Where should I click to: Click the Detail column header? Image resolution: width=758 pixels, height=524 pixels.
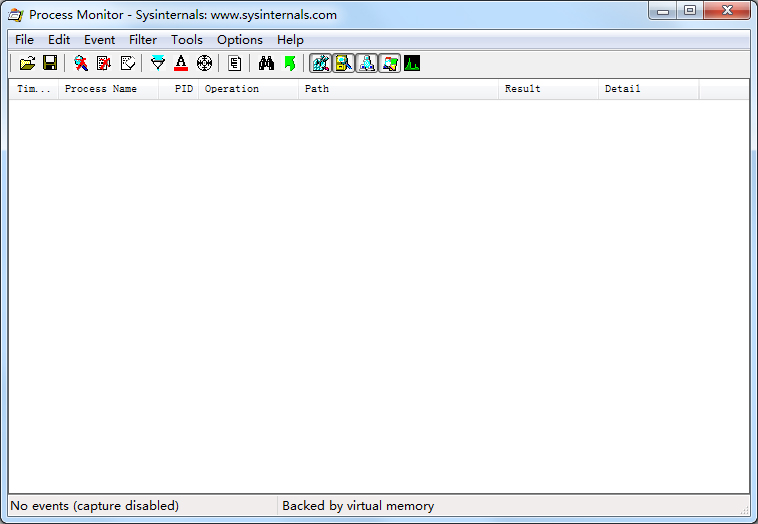click(x=649, y=89)
